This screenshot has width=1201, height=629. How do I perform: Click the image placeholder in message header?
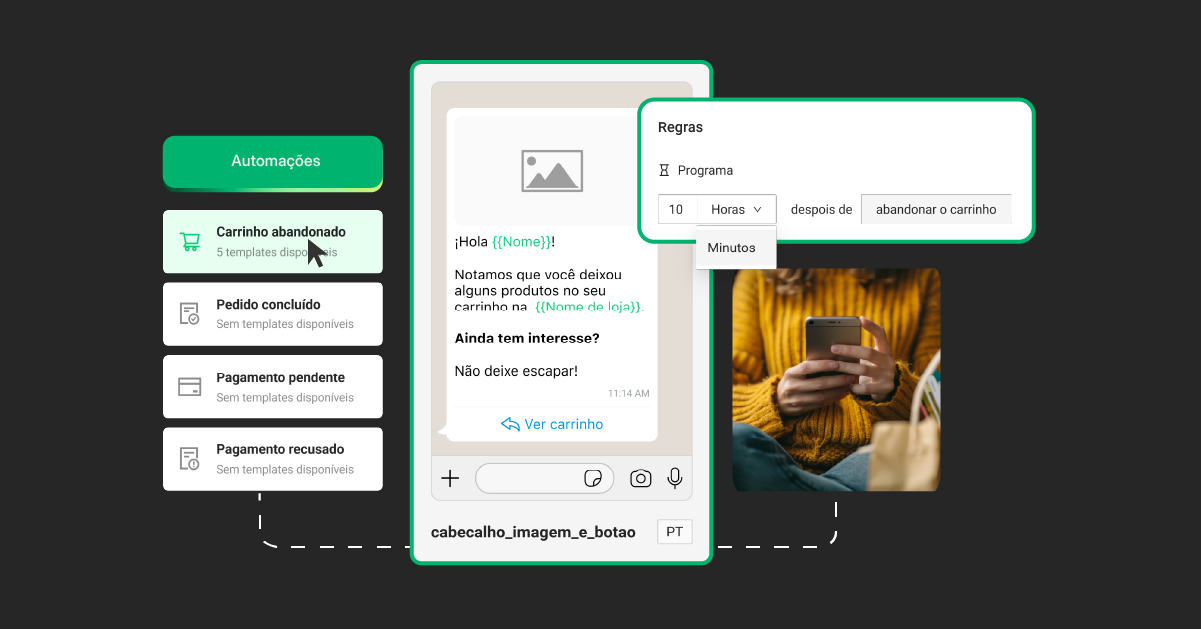tap(552, 171)
